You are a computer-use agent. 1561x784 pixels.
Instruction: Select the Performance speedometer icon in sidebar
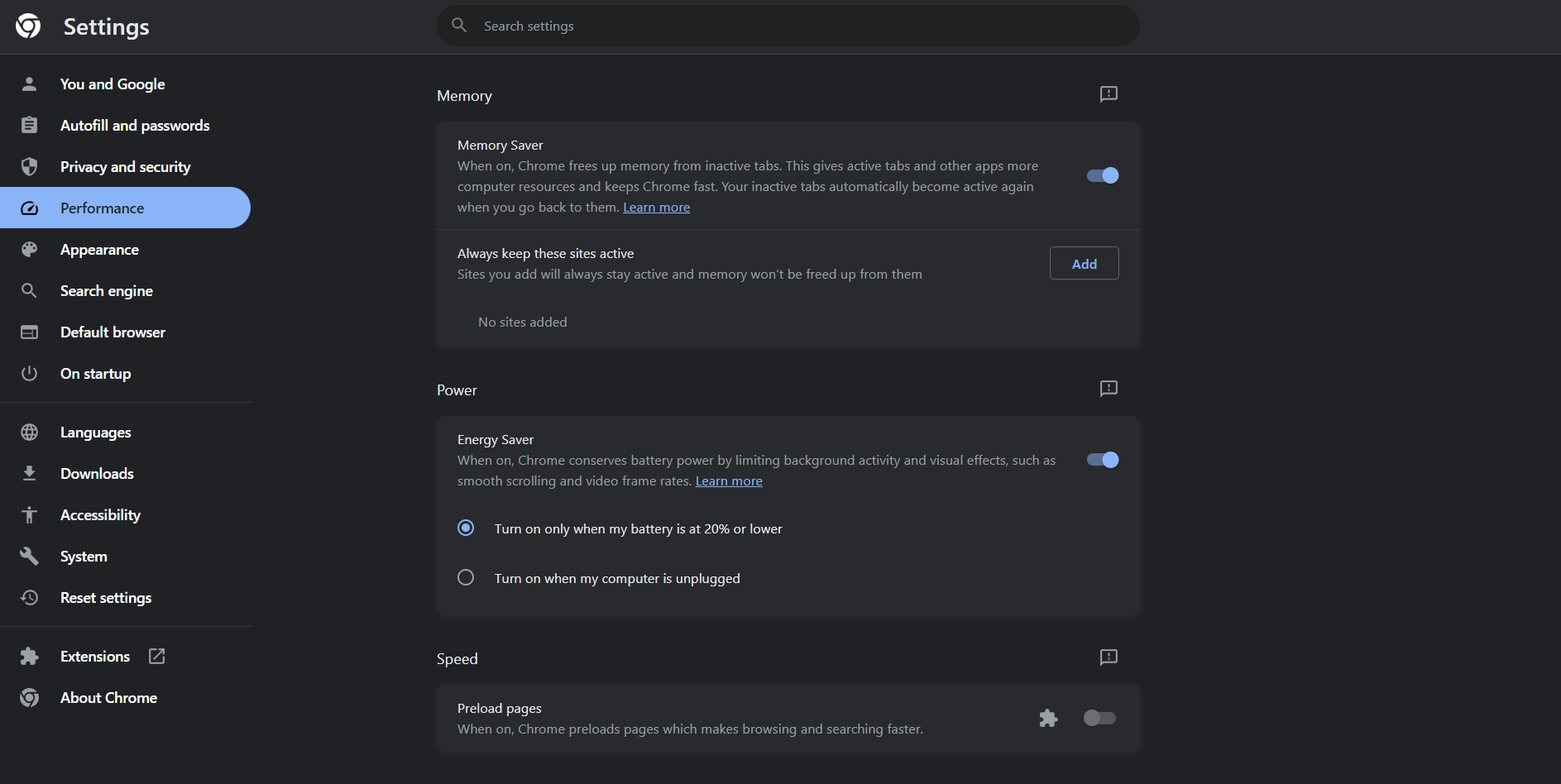tap(30, 208)
